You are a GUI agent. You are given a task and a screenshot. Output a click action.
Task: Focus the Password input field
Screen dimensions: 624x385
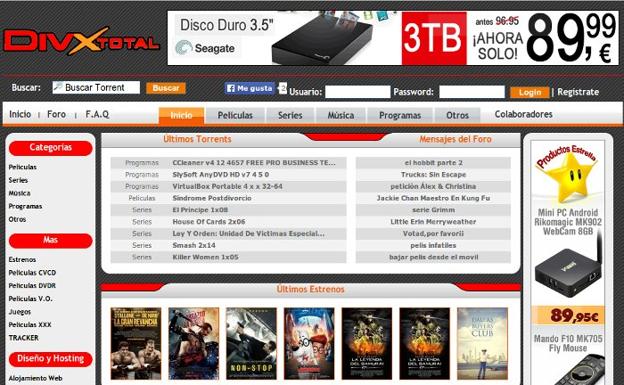[472, 92]
